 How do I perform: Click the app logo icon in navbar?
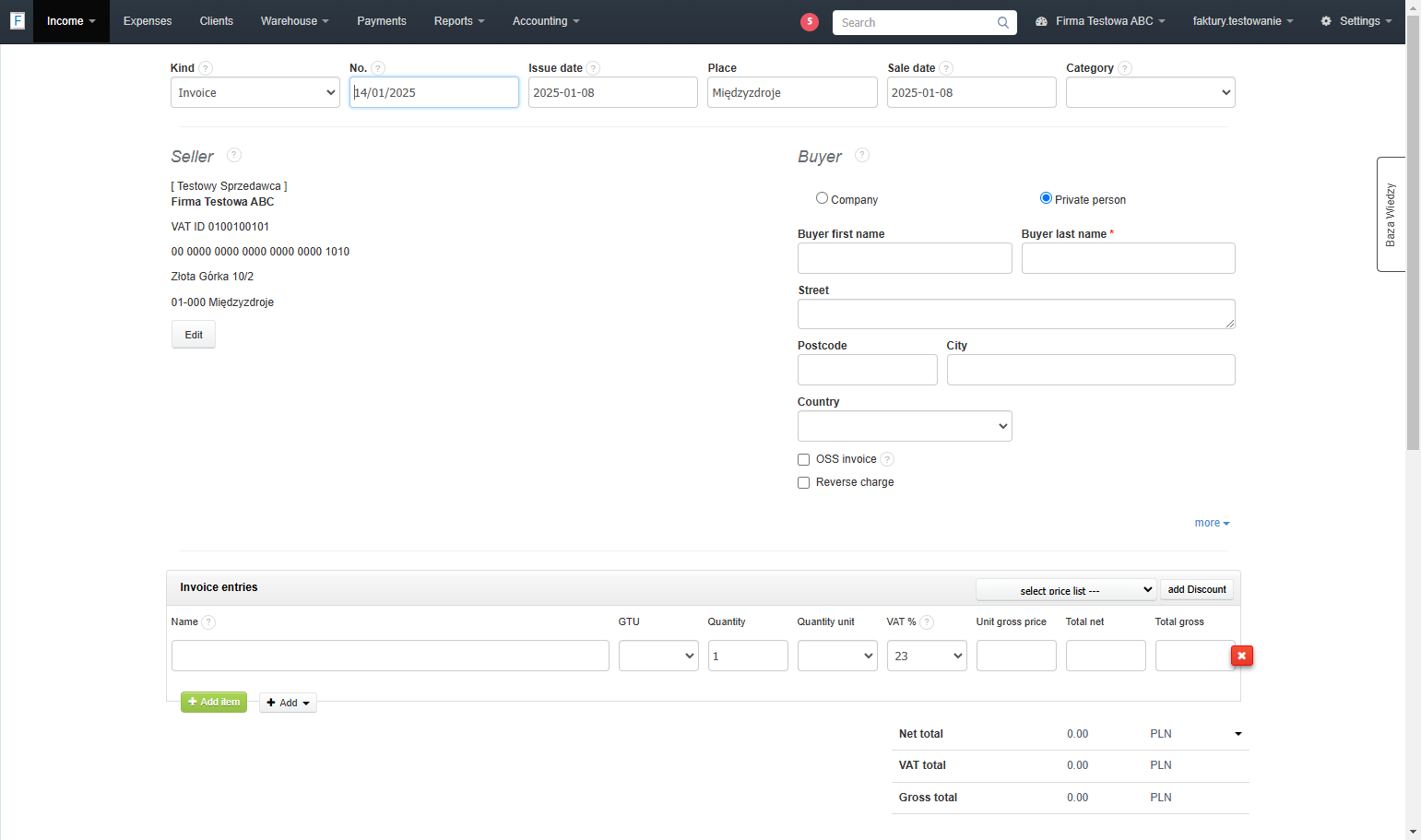17,20
